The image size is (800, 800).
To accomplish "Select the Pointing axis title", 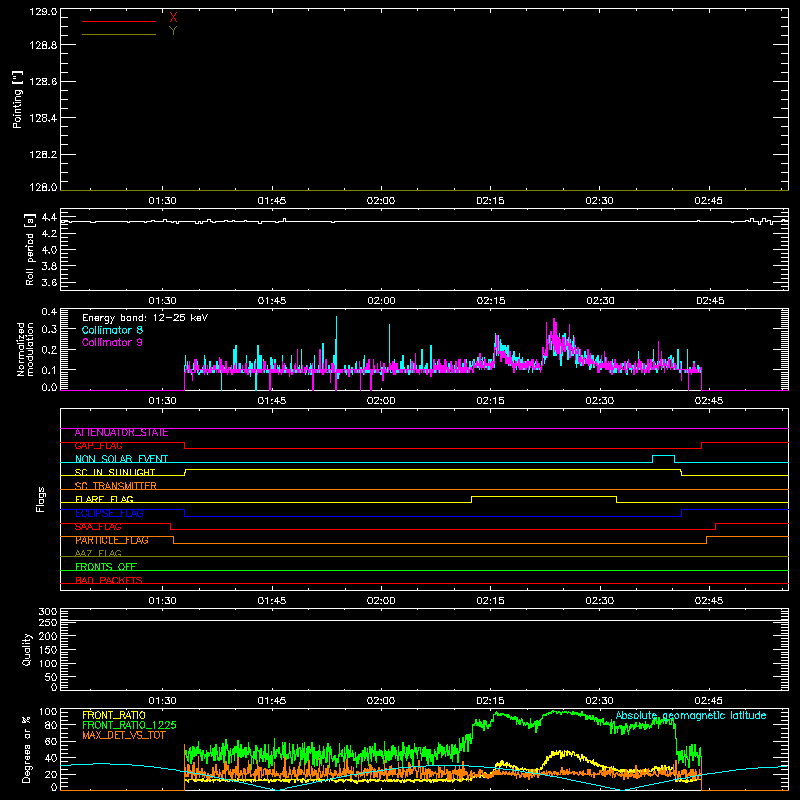I will point(18,99).
